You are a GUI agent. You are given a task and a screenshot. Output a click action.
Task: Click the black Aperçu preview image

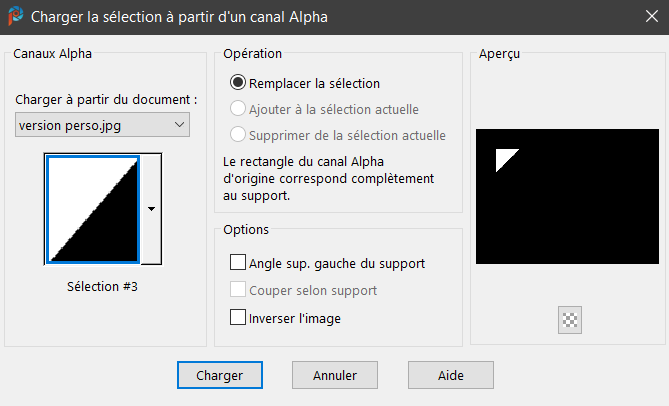(567, 197)
